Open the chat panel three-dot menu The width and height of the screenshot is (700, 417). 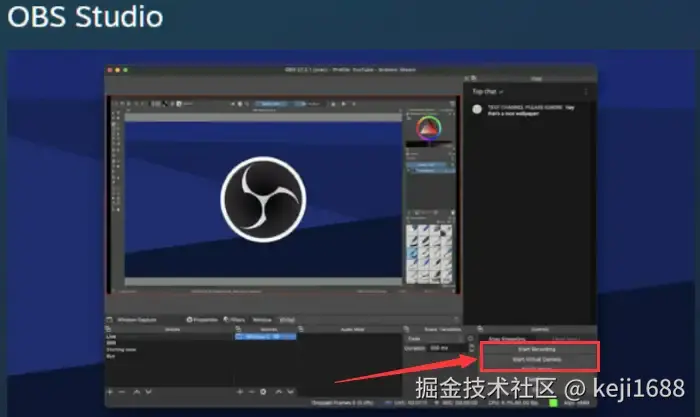click(x=586, y=92)
